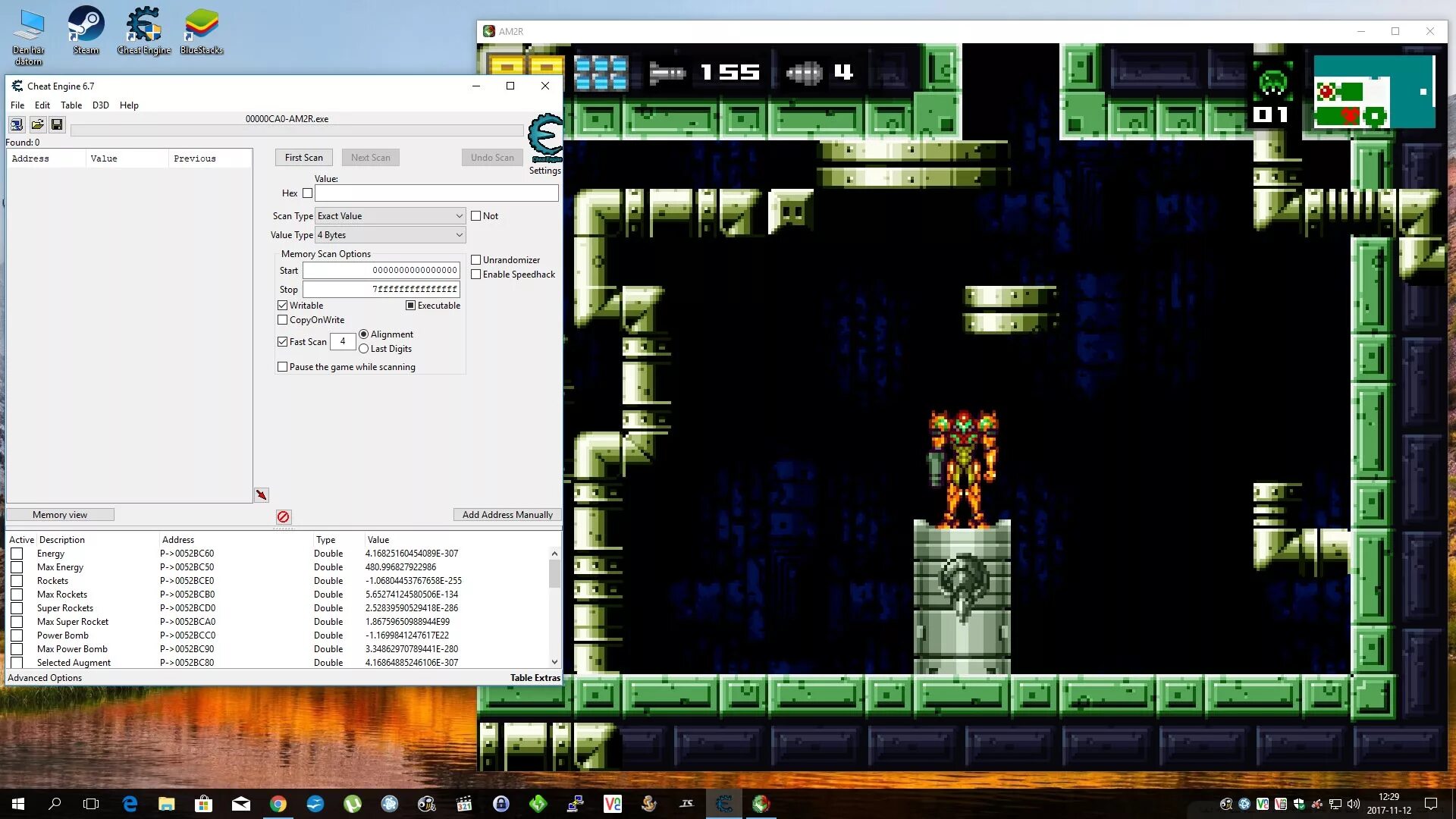This screenshot has width=1456, height=819.
Task: Click the red arrow add-to-list icon
Action: pyautogui.click(x=261, y=495)
